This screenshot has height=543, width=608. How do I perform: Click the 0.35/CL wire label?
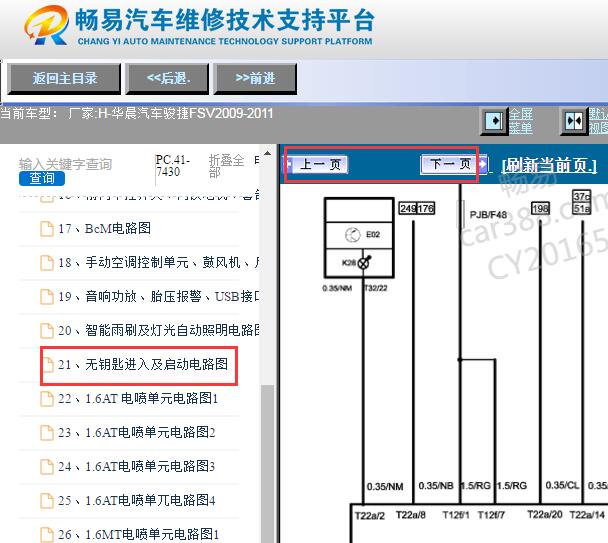tap(562, 485)
